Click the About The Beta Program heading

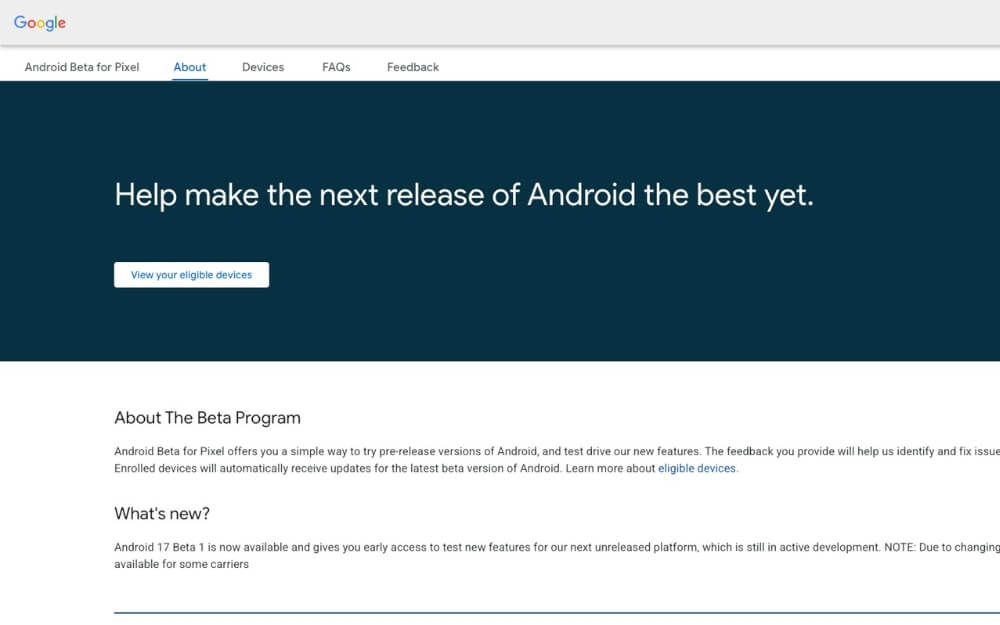coord(207,418)
